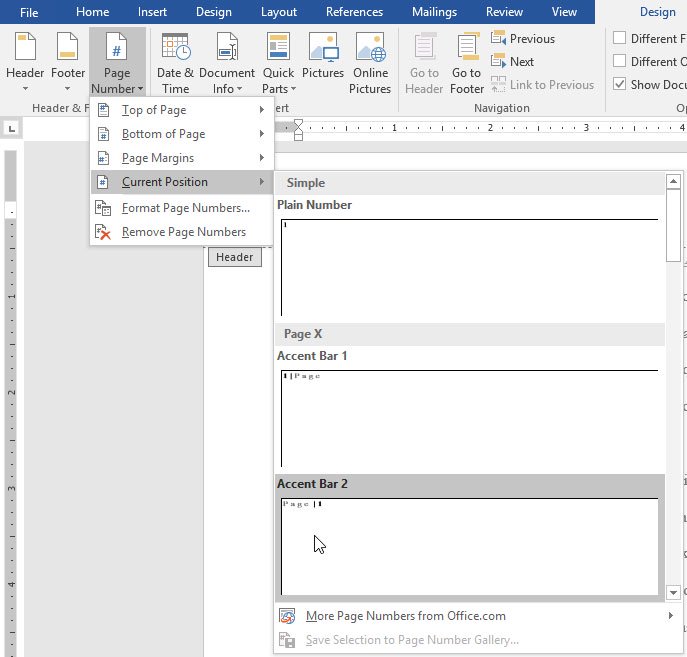Viewport: 687px width, 657px height.
Task: Select Accent Bar 1 page number thumbnail
Action: (469, 418)
